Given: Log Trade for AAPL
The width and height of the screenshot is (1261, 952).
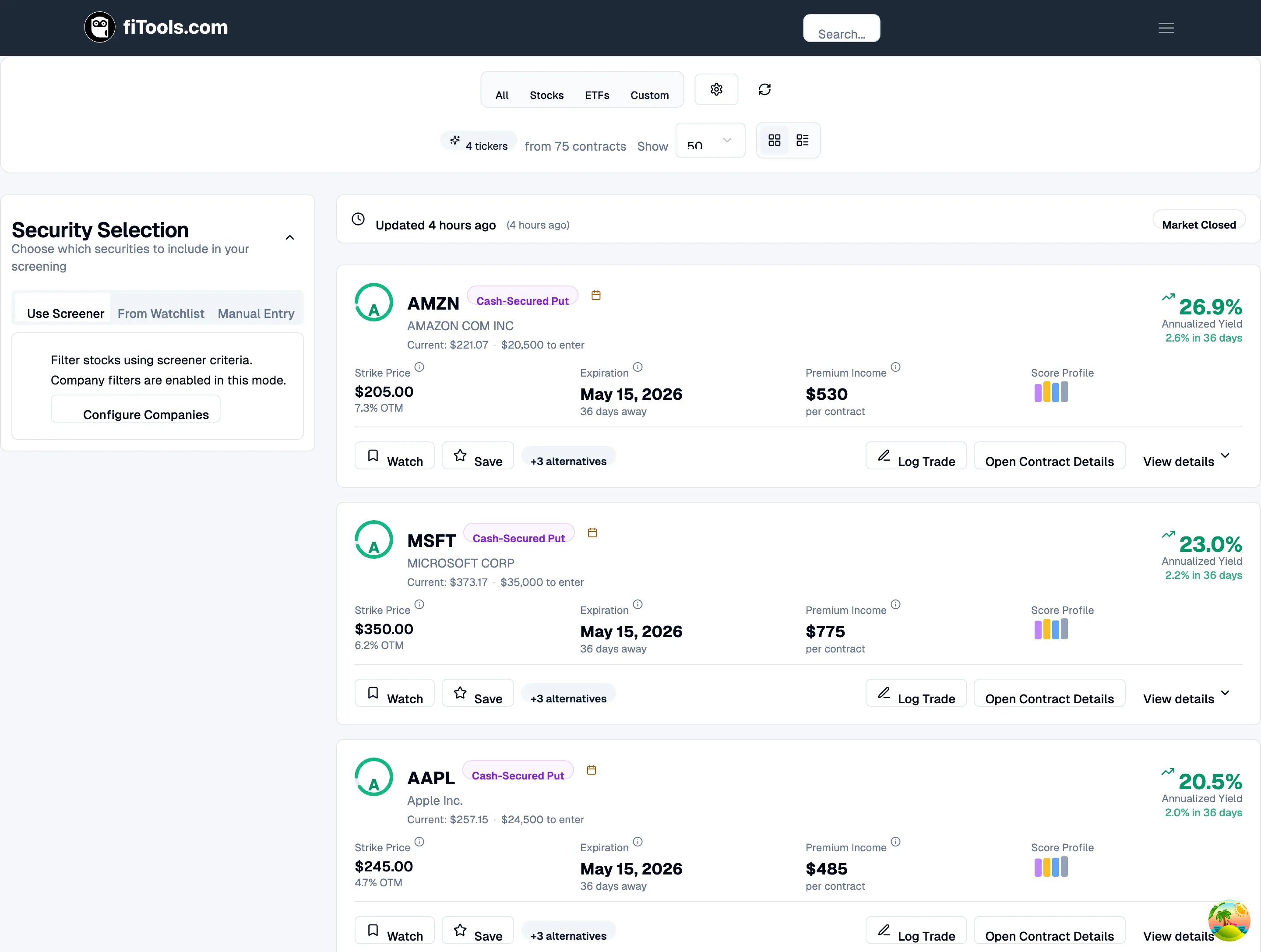Looking at the screenshot, I should pos(916,931).
